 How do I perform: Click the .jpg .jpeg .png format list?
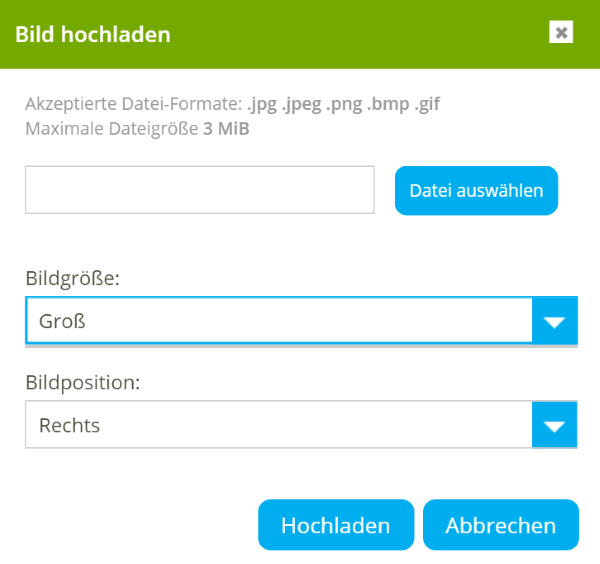344,103
